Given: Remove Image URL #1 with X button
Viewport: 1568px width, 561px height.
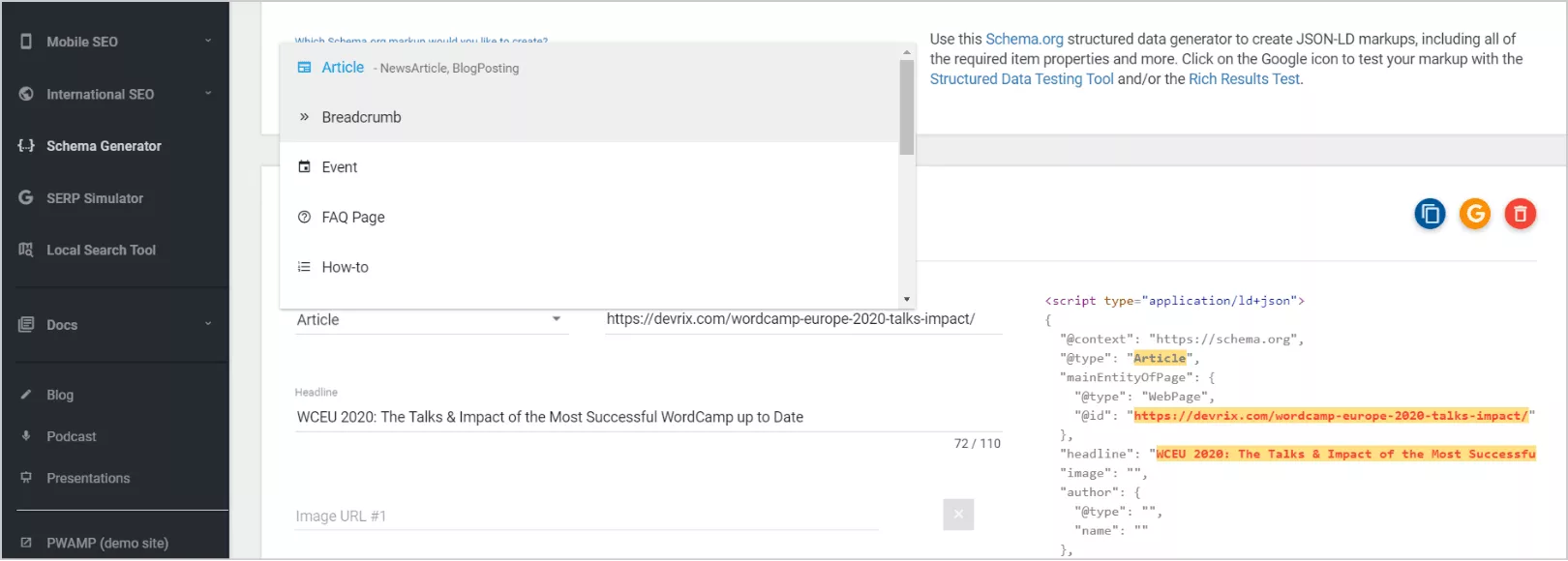Looking at the screenshot, I should [x=958, y=515].
